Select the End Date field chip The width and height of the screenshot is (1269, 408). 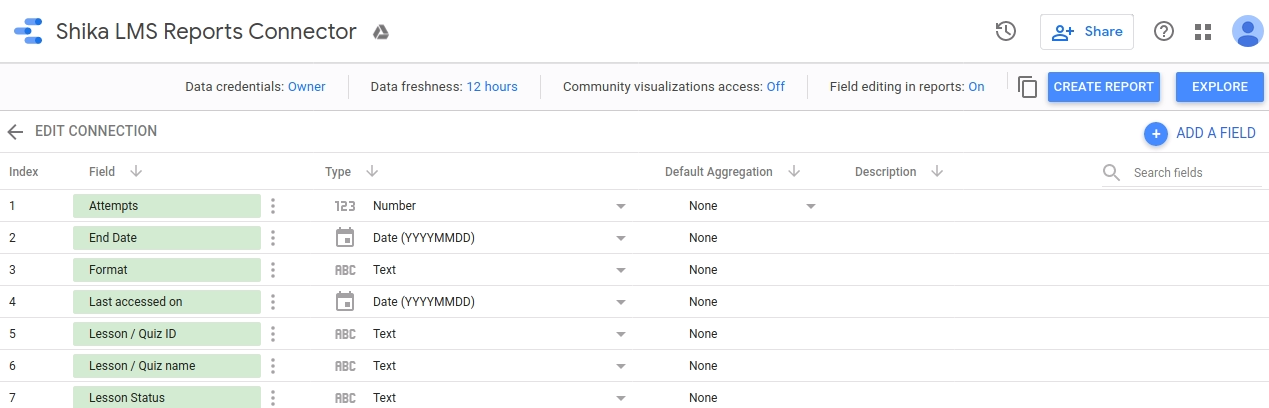pos(167,238)
